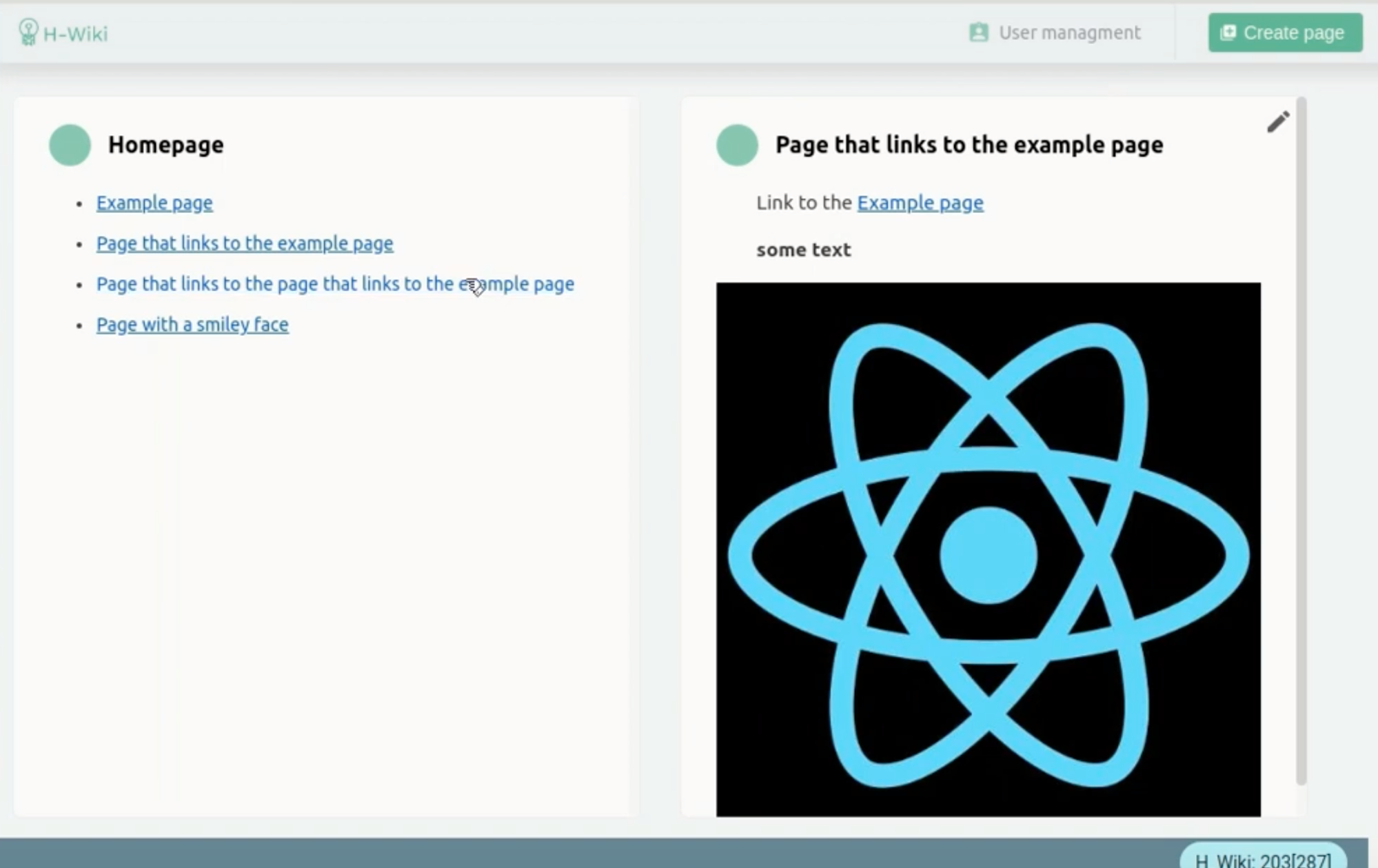Click the bold 'some text' paragraph
The width and height of the screenshot is (1378, 868).
[x=803, y=250]
